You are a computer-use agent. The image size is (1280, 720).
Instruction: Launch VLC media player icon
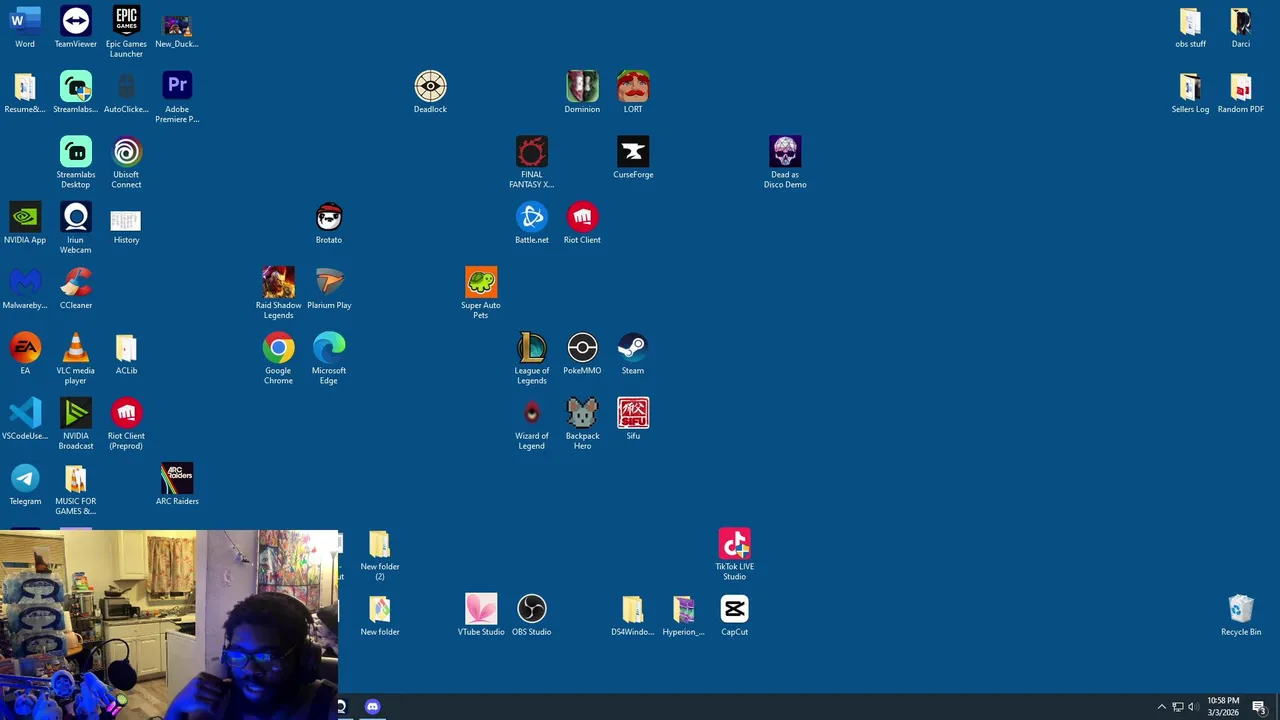point(76,348)
